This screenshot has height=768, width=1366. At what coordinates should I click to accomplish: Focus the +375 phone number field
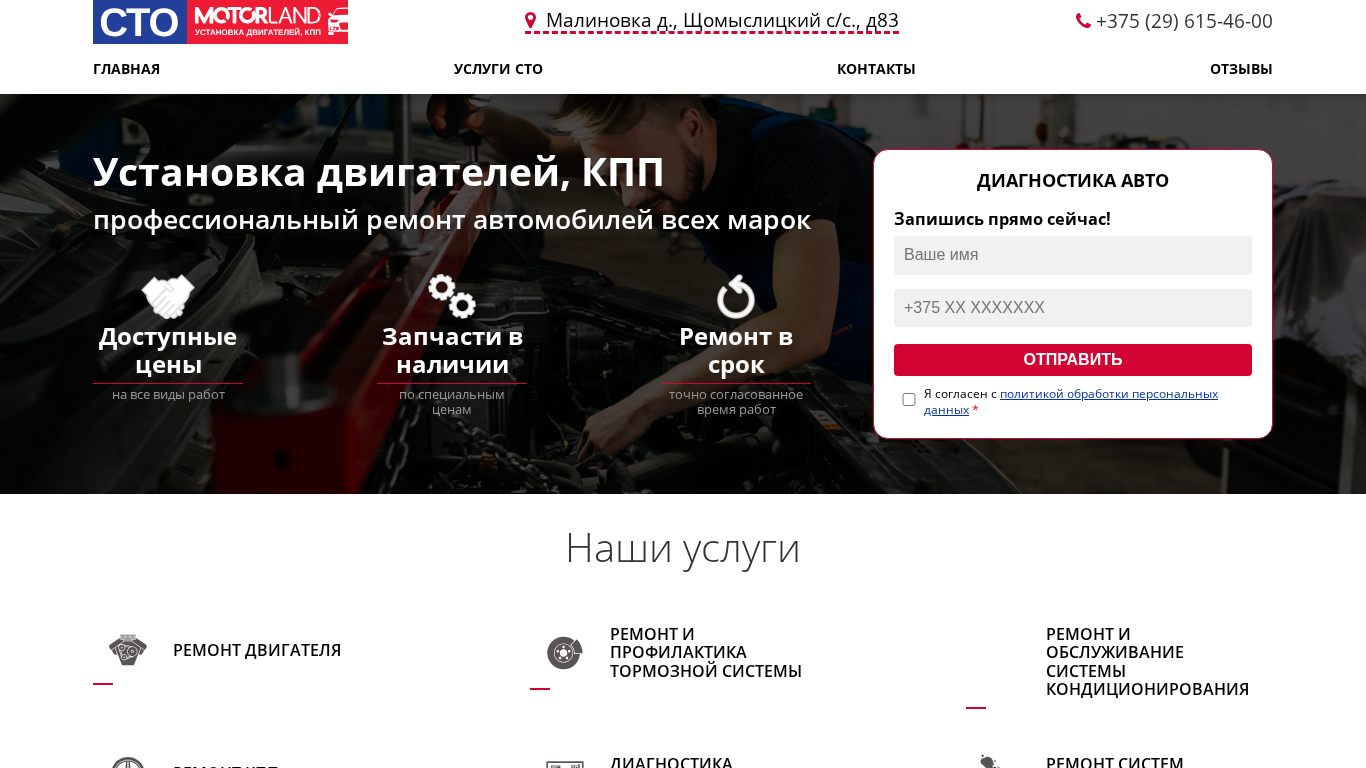(x=1073, y=308)
